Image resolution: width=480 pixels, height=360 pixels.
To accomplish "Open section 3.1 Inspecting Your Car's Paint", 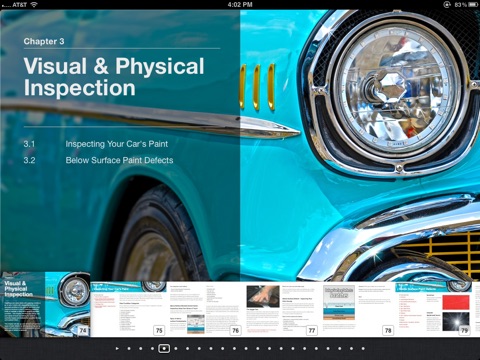I will (x=96, y=144).
